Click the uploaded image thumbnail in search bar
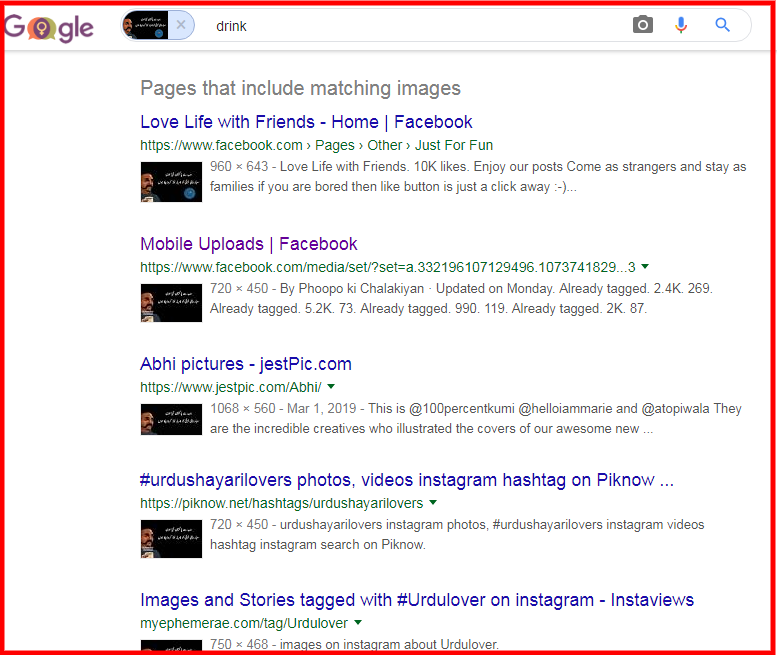 (x=145, y=25)
